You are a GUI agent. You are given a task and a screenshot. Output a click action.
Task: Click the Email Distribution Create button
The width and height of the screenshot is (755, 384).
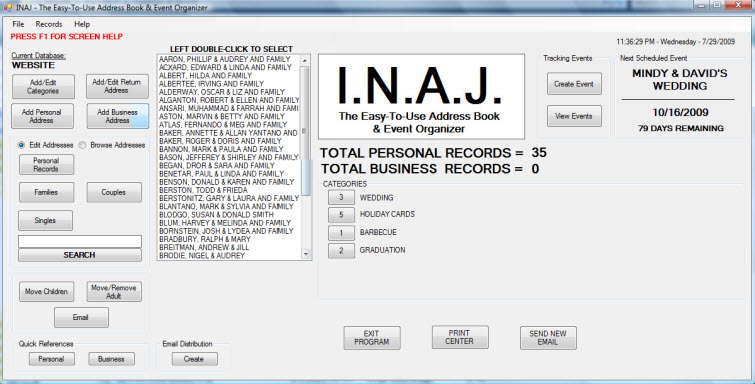pos(194,359)
